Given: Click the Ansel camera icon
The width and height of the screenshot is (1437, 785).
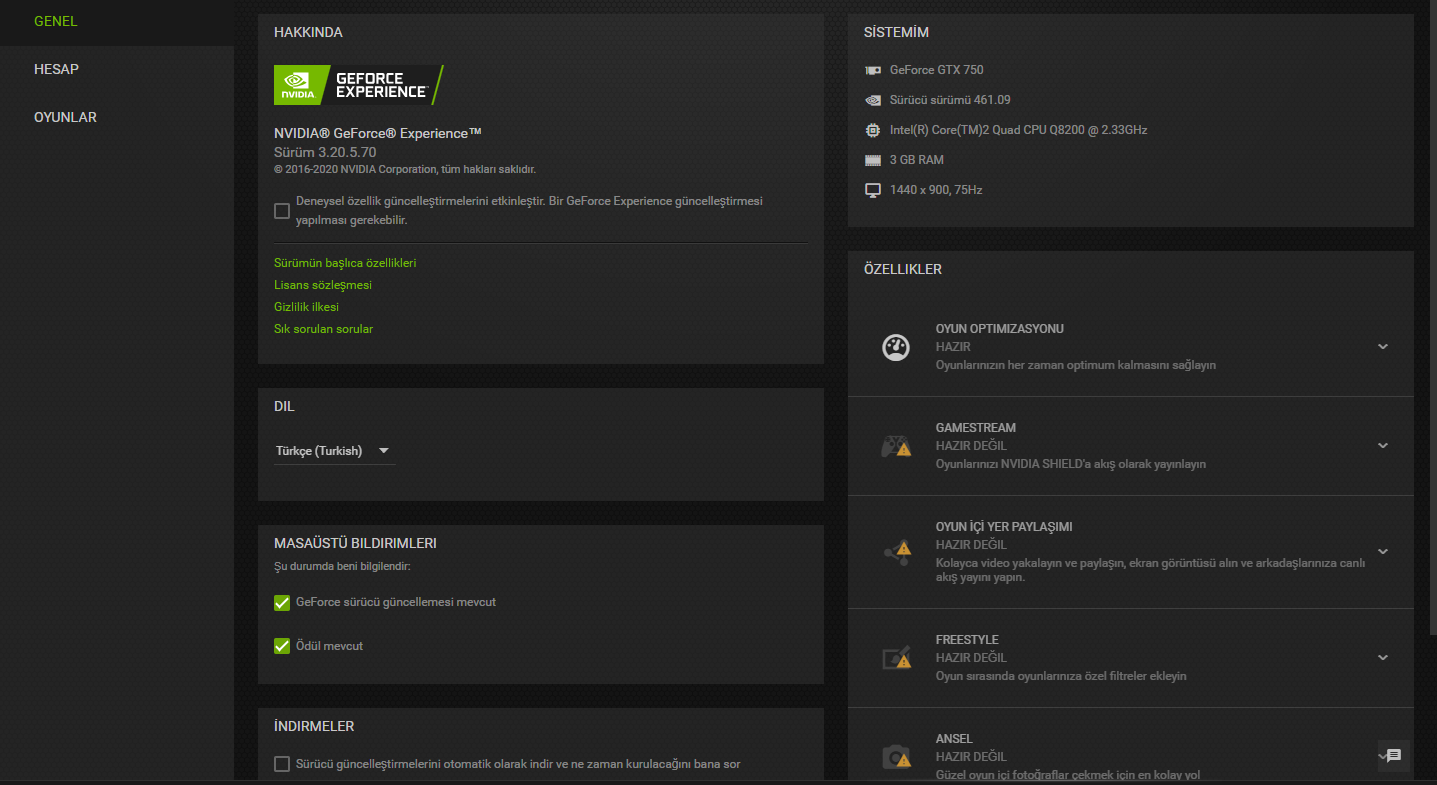Looking at the screenshot, I should tap(896, 757).
